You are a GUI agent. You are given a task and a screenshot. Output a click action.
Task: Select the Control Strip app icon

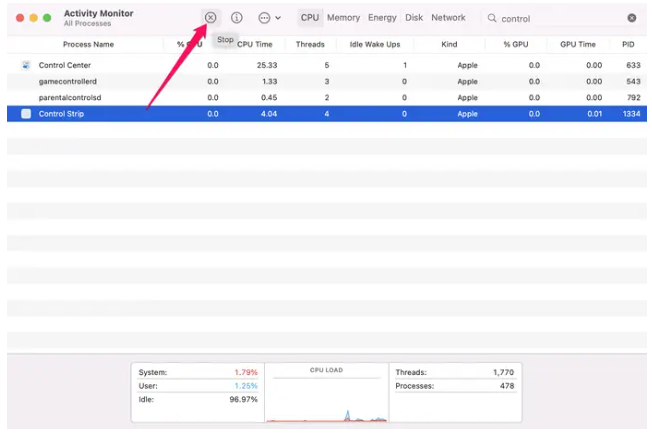tap(26, 114)
